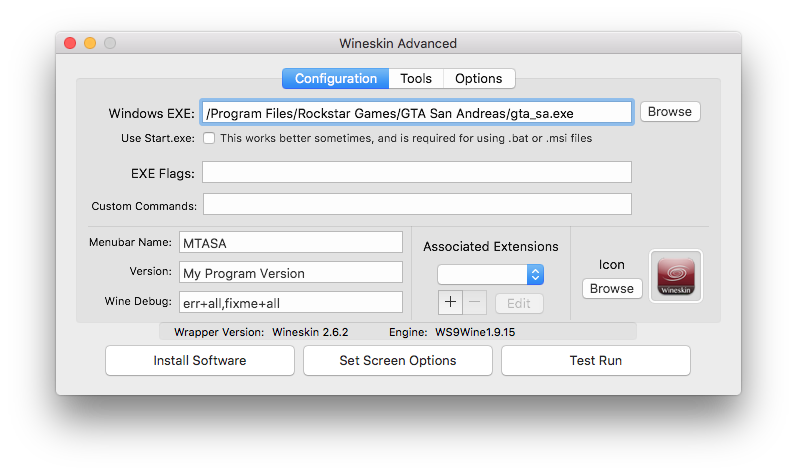
Task: Click the plus button to add extension
Action: (x=450, y=303)
